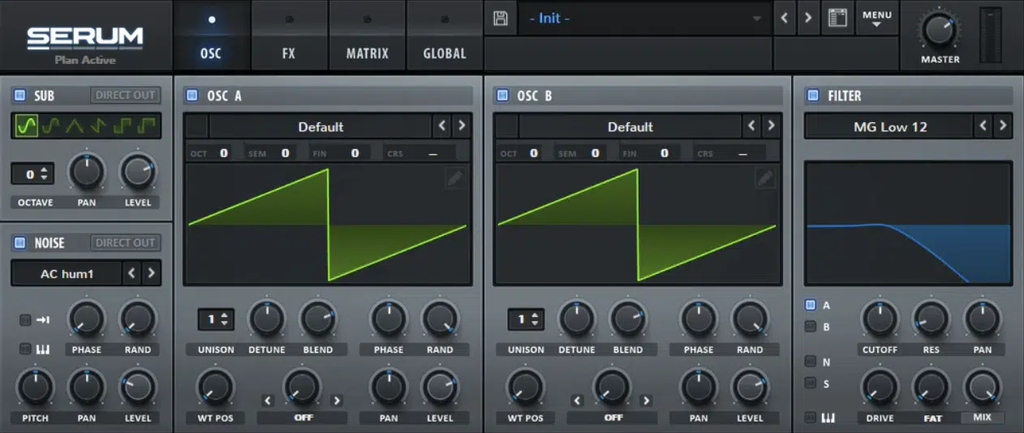Open OSC A warp mode OFF menu
This screenshot has width=1024, height=433.
302,417
